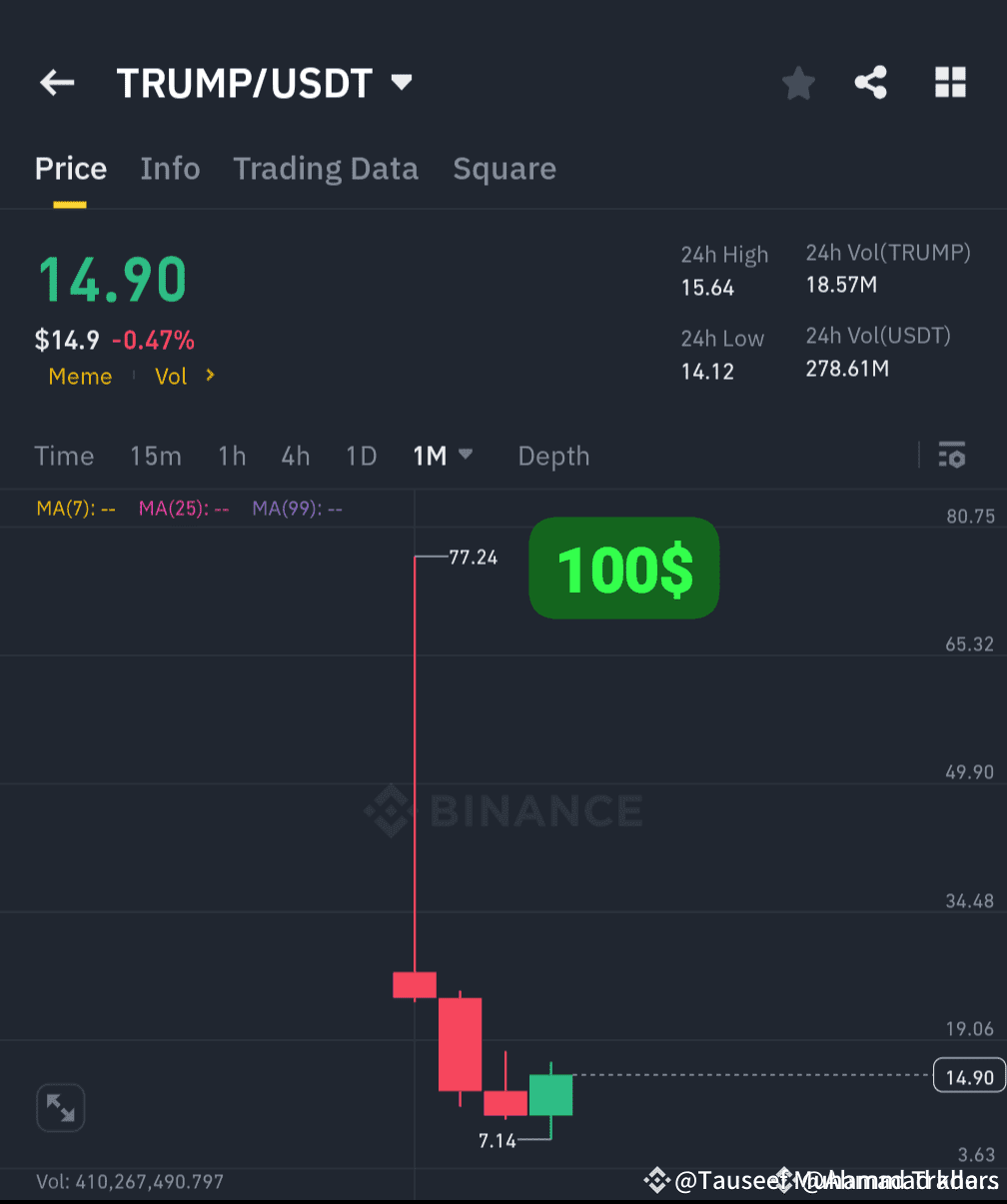Go back using the arrow icon

click(57, 83)
